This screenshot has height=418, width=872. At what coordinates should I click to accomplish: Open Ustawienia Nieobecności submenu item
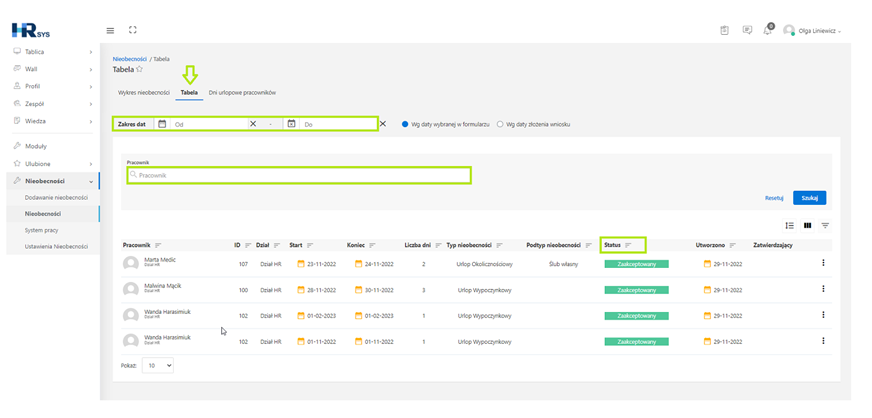click(56, 246)
